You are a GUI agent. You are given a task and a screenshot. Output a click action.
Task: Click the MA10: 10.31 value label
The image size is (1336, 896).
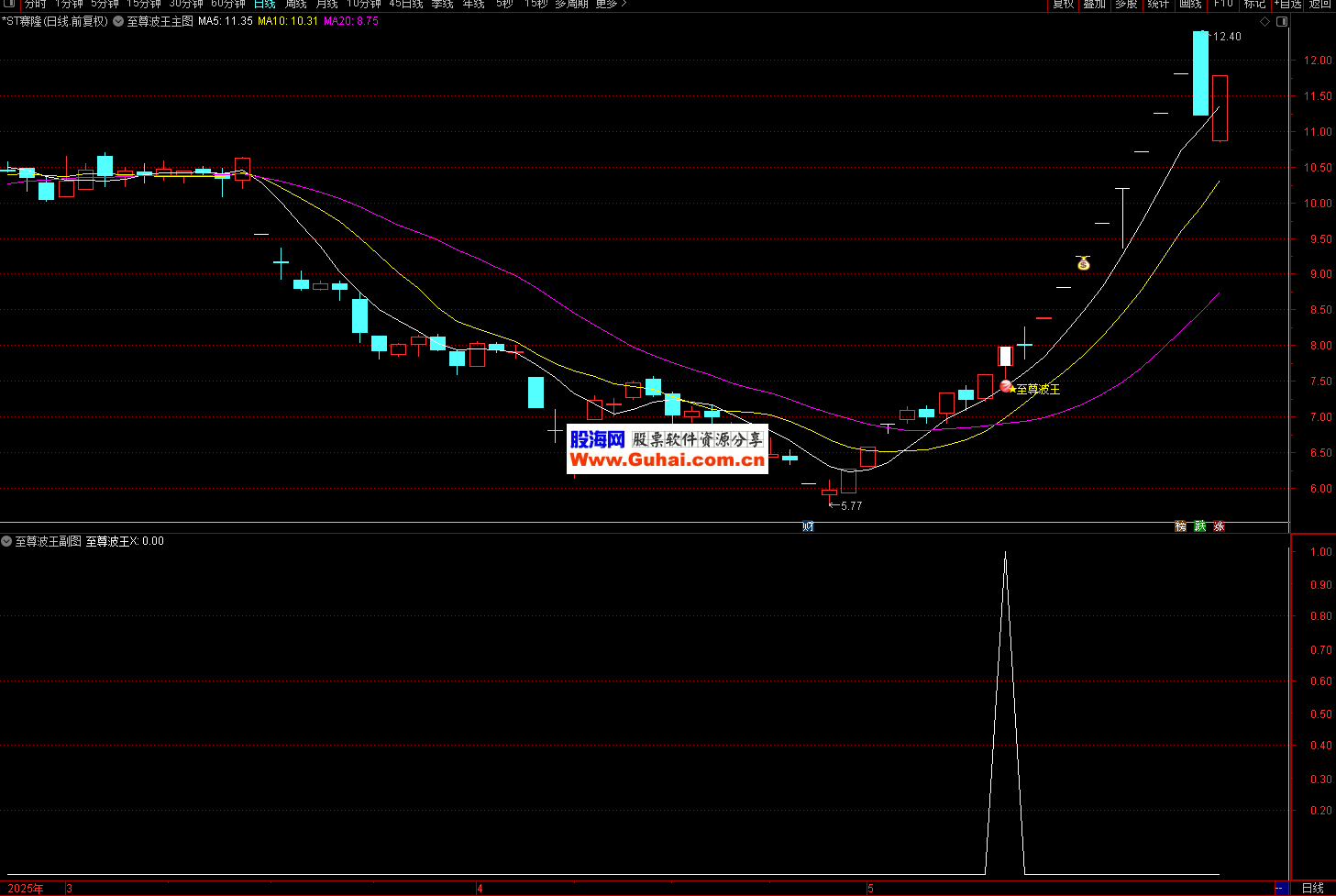(x=288, y=21)
